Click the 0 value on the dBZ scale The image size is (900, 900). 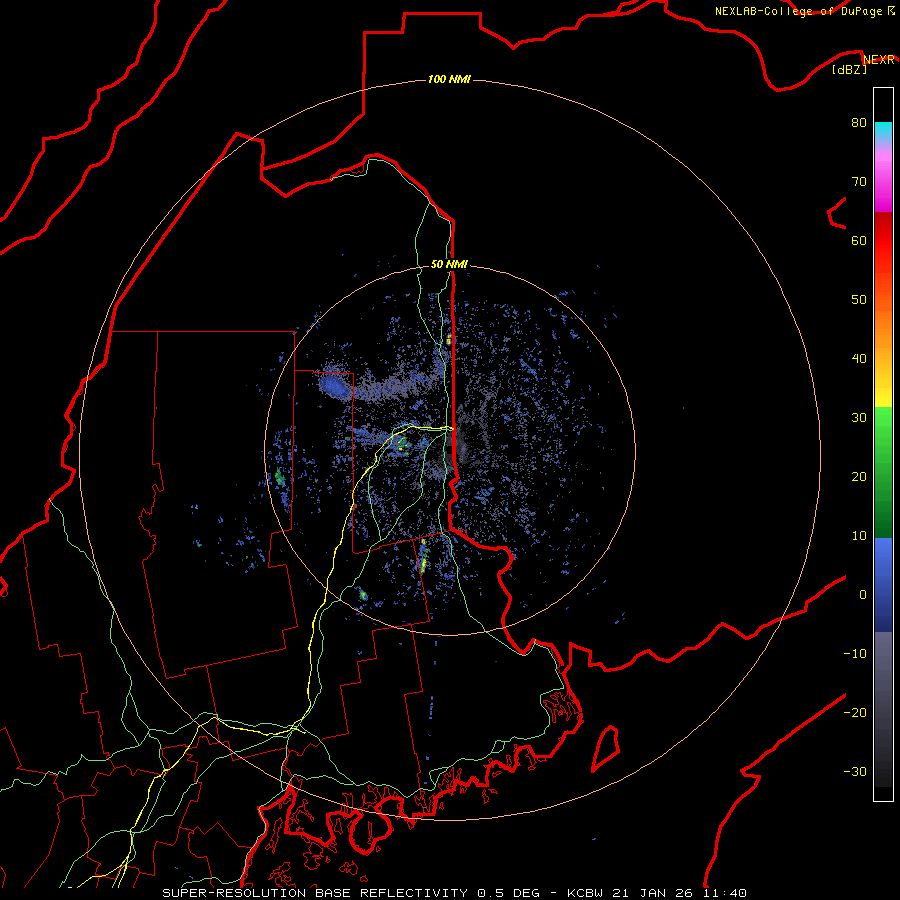tap(863, 595)
